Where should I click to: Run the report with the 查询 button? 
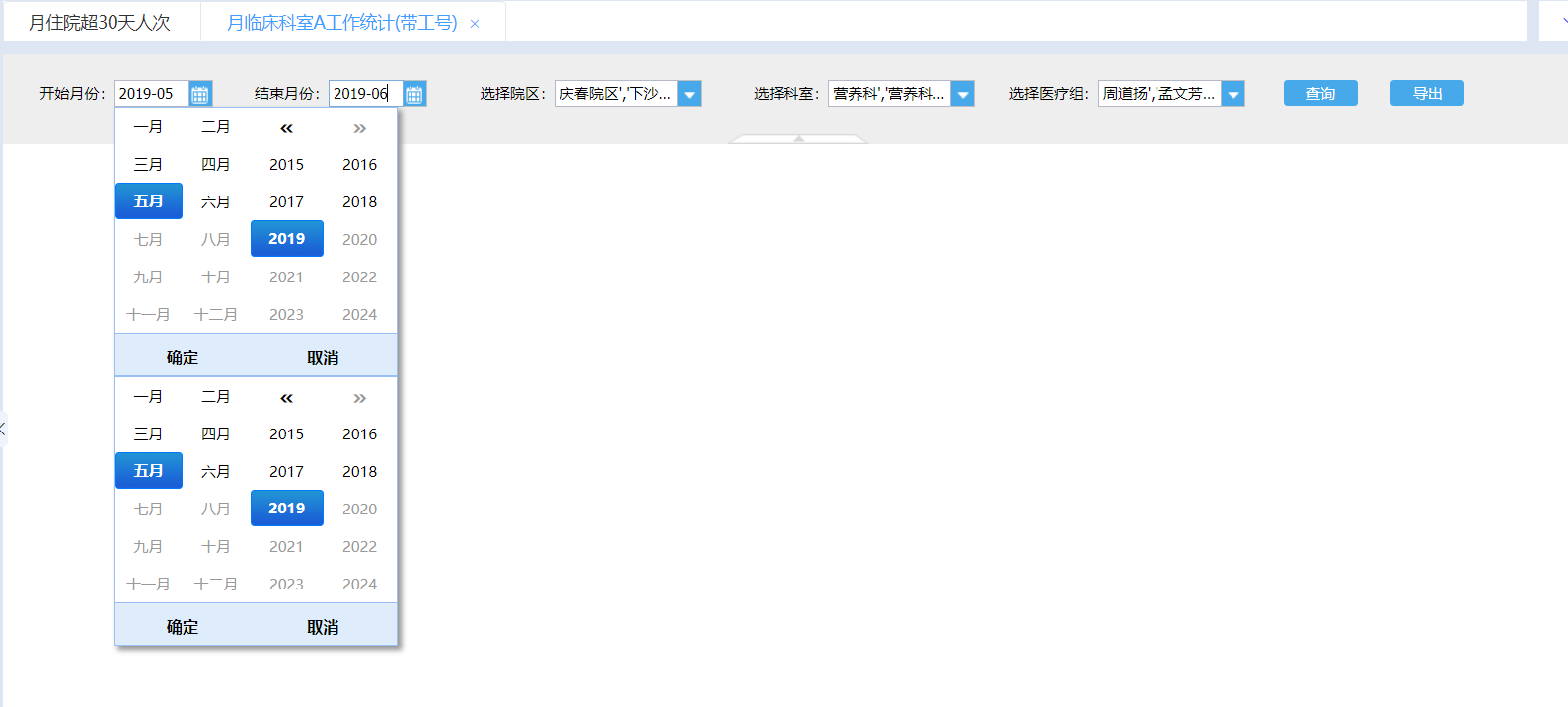coord(1320,93)
